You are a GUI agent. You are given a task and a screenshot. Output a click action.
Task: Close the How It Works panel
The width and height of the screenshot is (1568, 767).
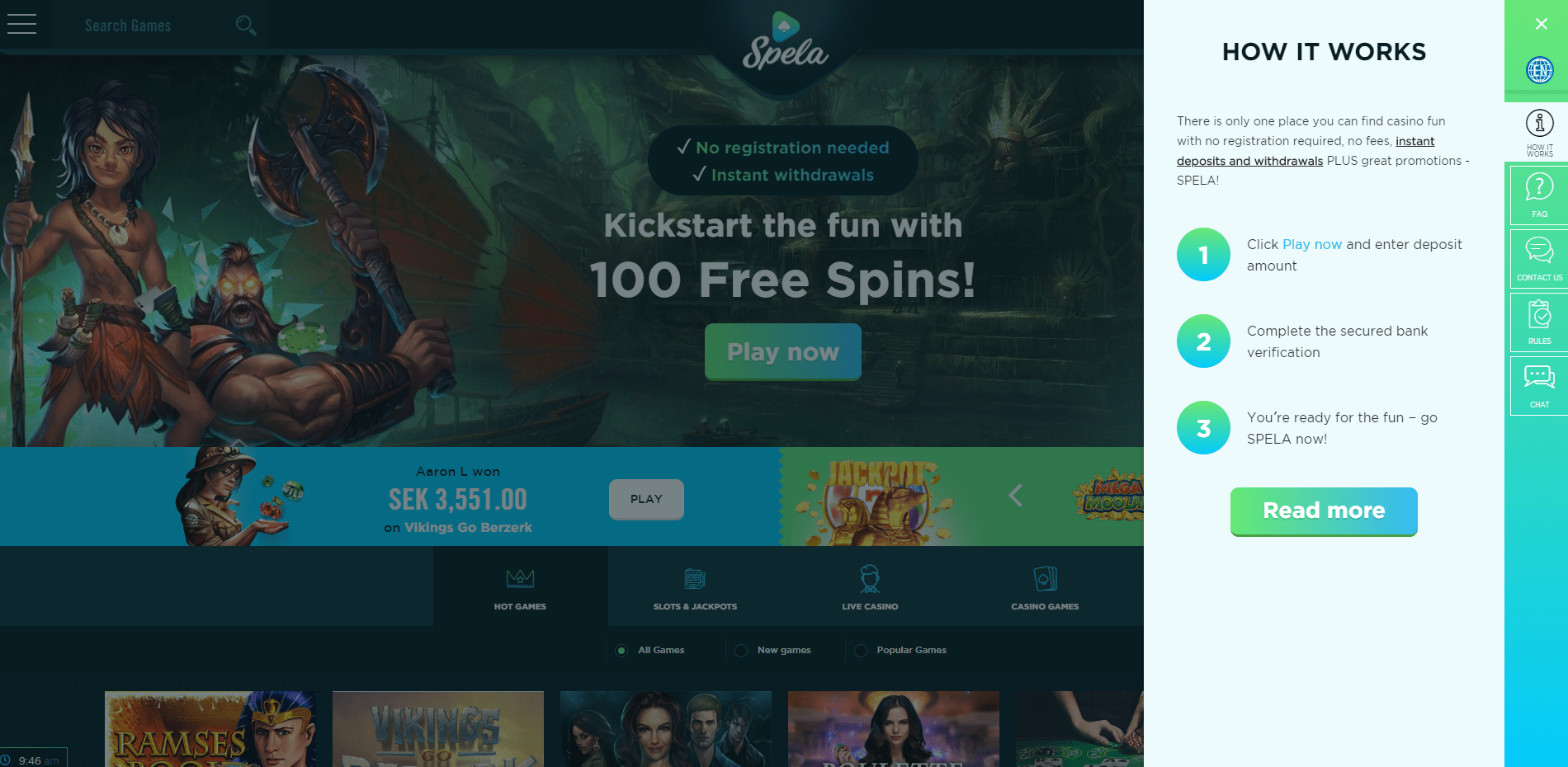coord(1541,24)
